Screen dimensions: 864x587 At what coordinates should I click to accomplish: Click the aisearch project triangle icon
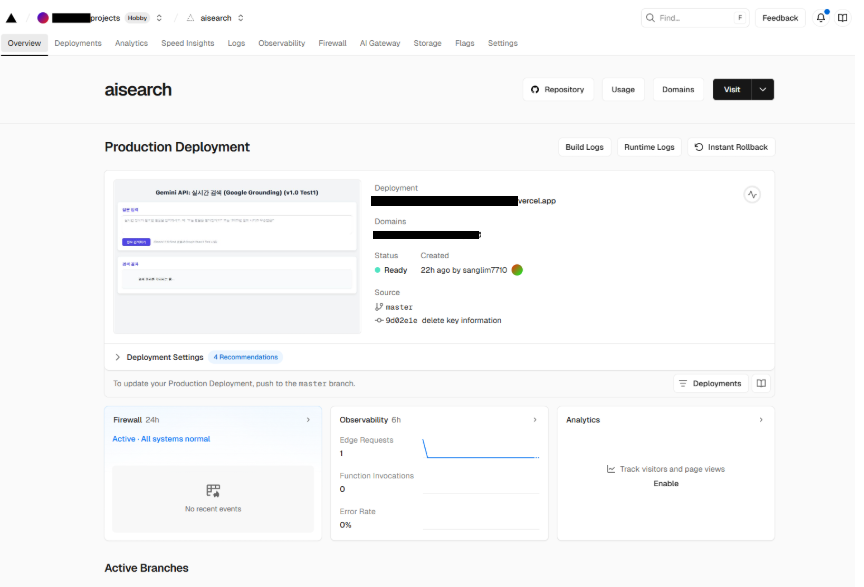(190, 18)
